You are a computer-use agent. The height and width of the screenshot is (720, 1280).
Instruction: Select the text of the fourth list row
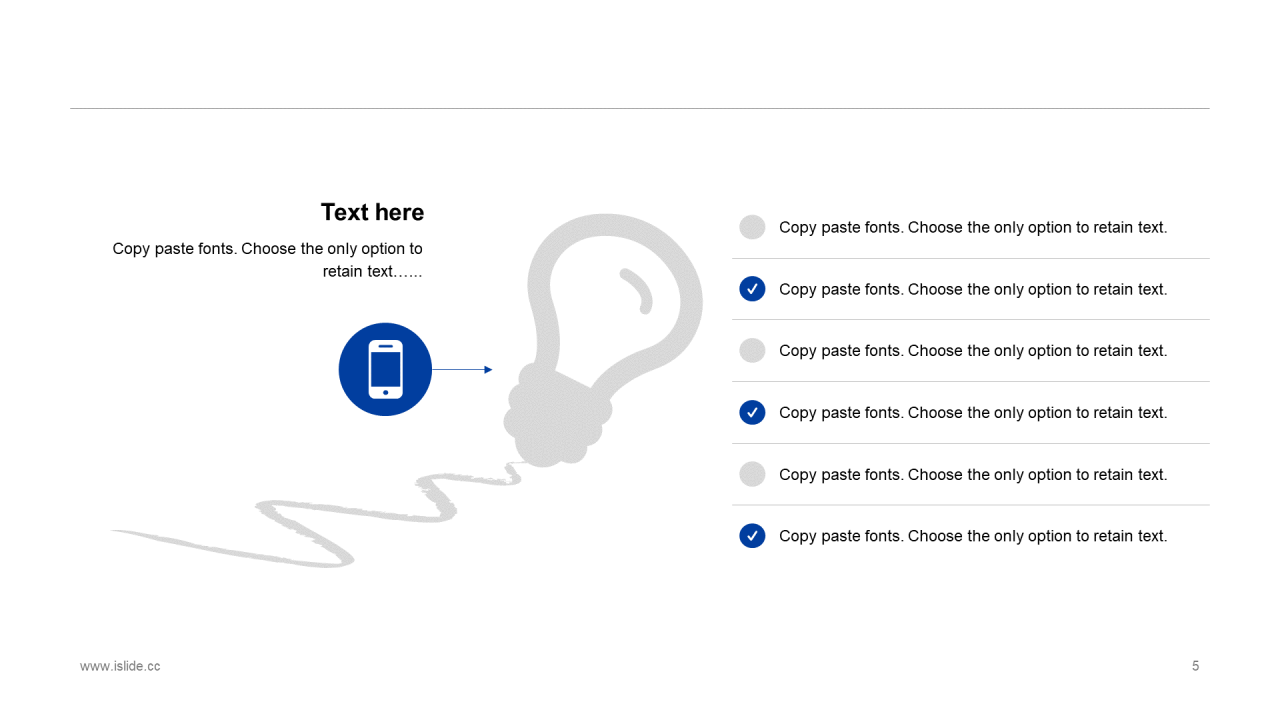click(973, 412)
